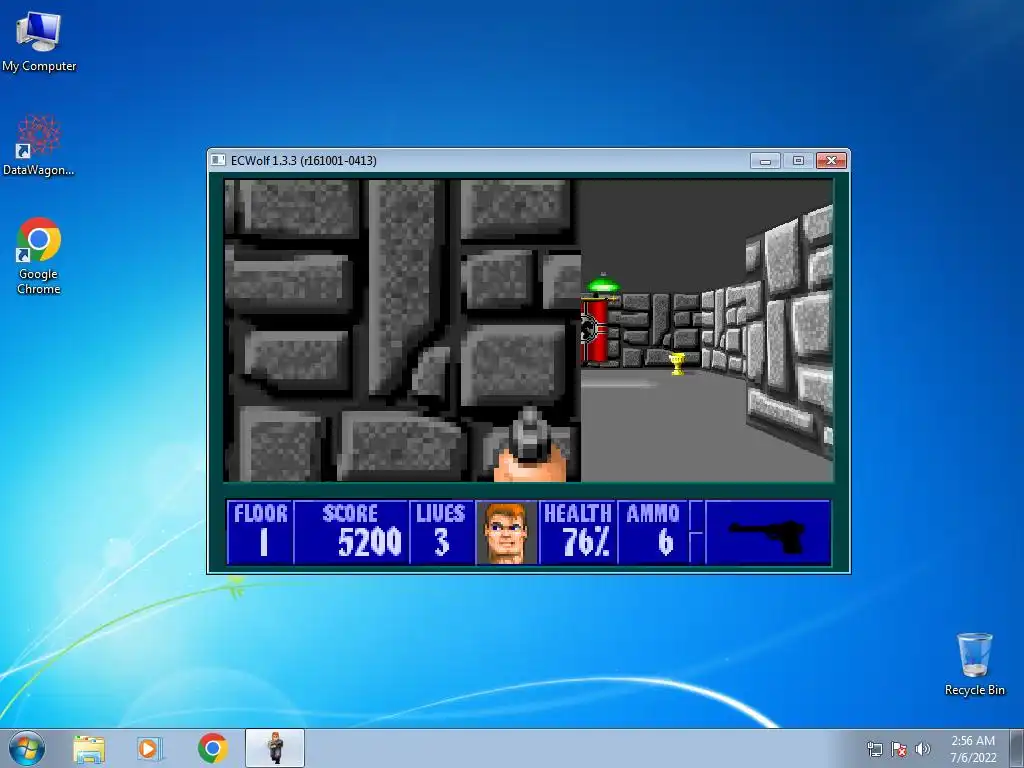Viewport: 1024px width, 768px height.
Task: Open the Windows Start menu orb
Action: coord(27,748)
